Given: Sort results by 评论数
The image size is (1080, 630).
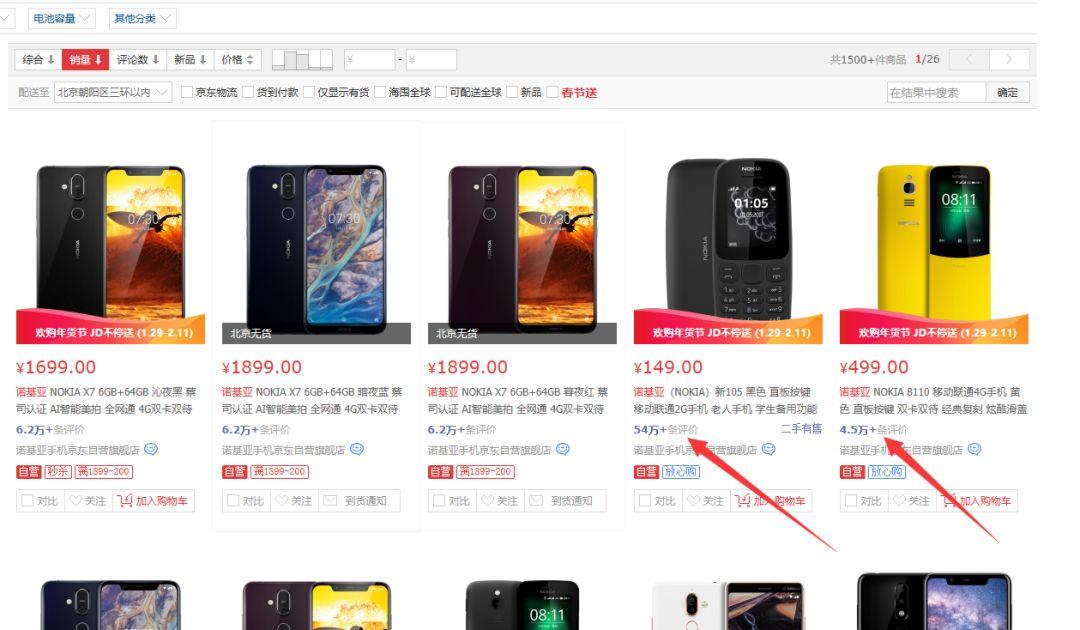Looking at the screenshot, I should [138, 60].
